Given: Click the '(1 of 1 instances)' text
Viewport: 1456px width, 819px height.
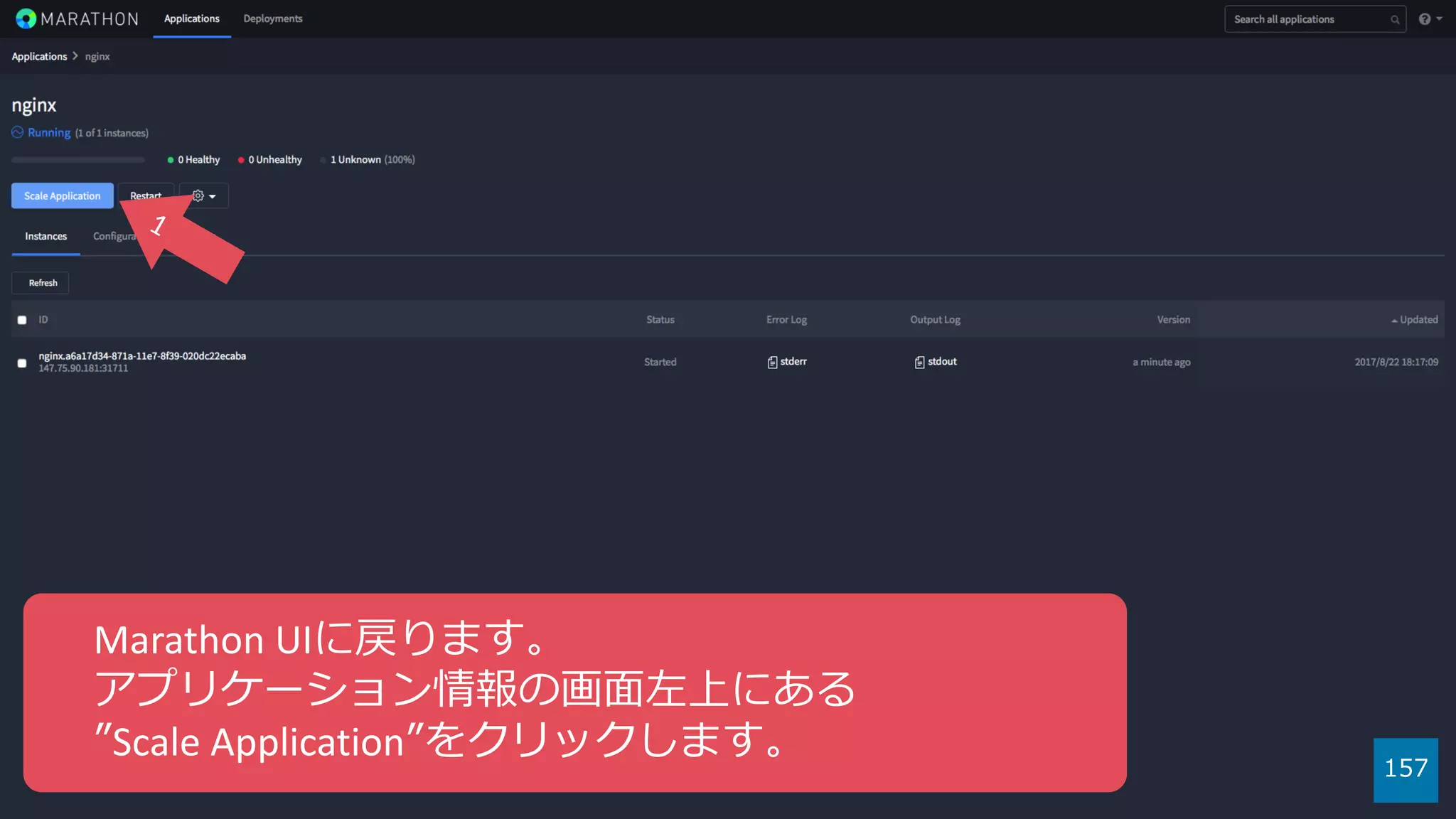Looking at the screenshot, I should [x=112, y=133].
